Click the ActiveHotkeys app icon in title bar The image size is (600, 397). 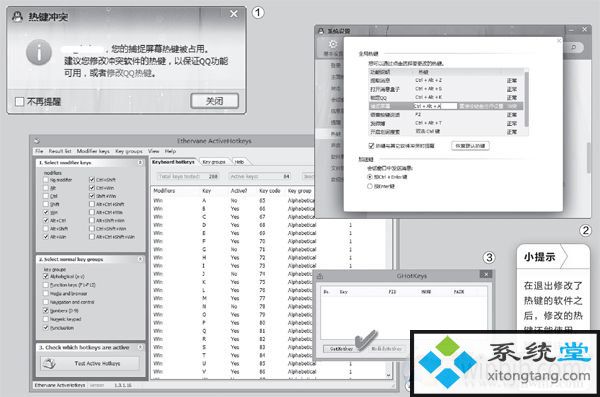point(37,141)
